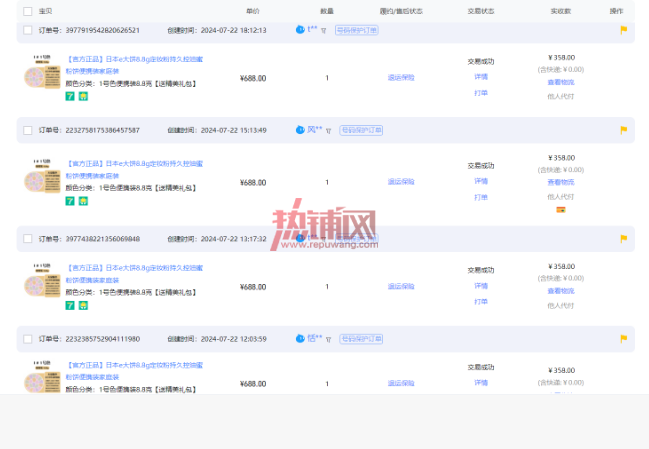Click green tag icon under first product
Image resolution: width=649 pixels, height=449 pixels.
[x=70, y=96]
